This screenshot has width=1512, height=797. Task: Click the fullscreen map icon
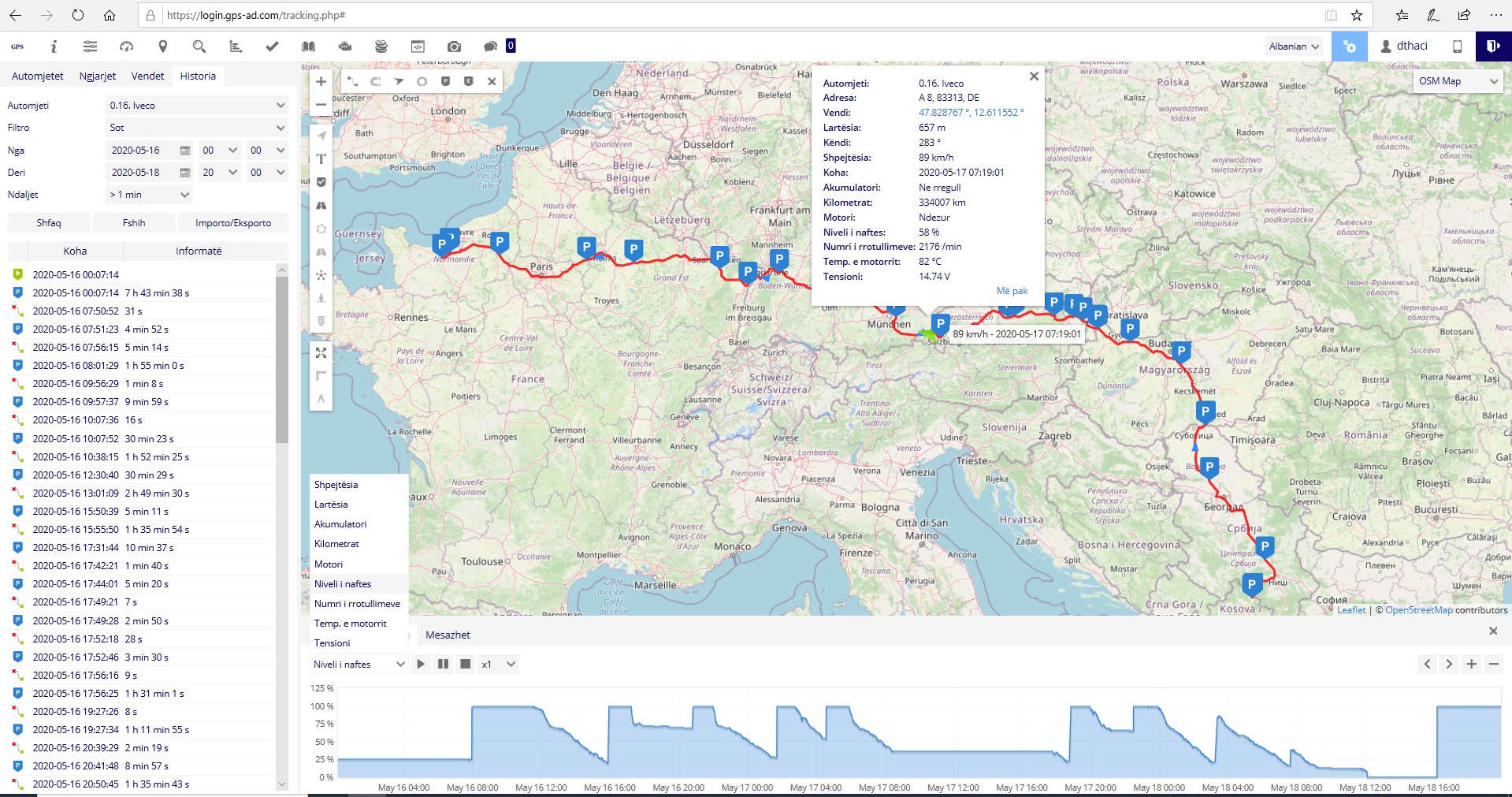tap(321, 352)
